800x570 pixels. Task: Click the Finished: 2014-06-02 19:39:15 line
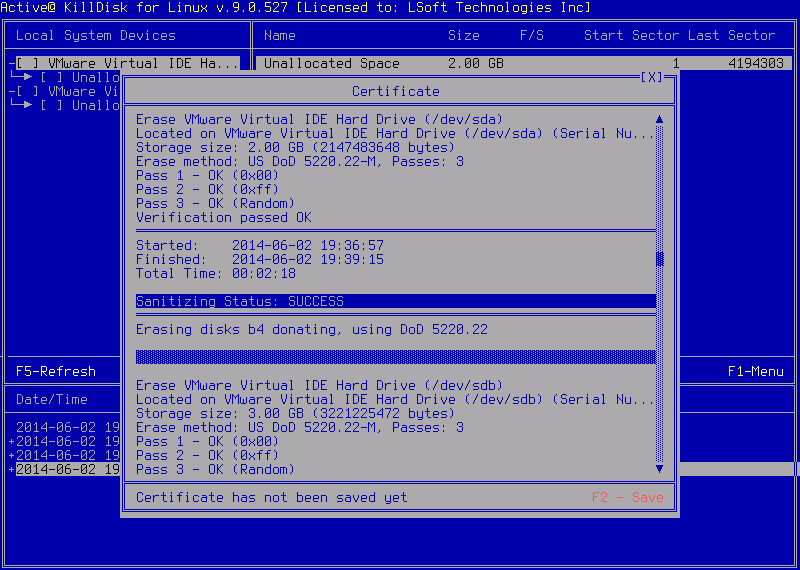tap(260, 259)
